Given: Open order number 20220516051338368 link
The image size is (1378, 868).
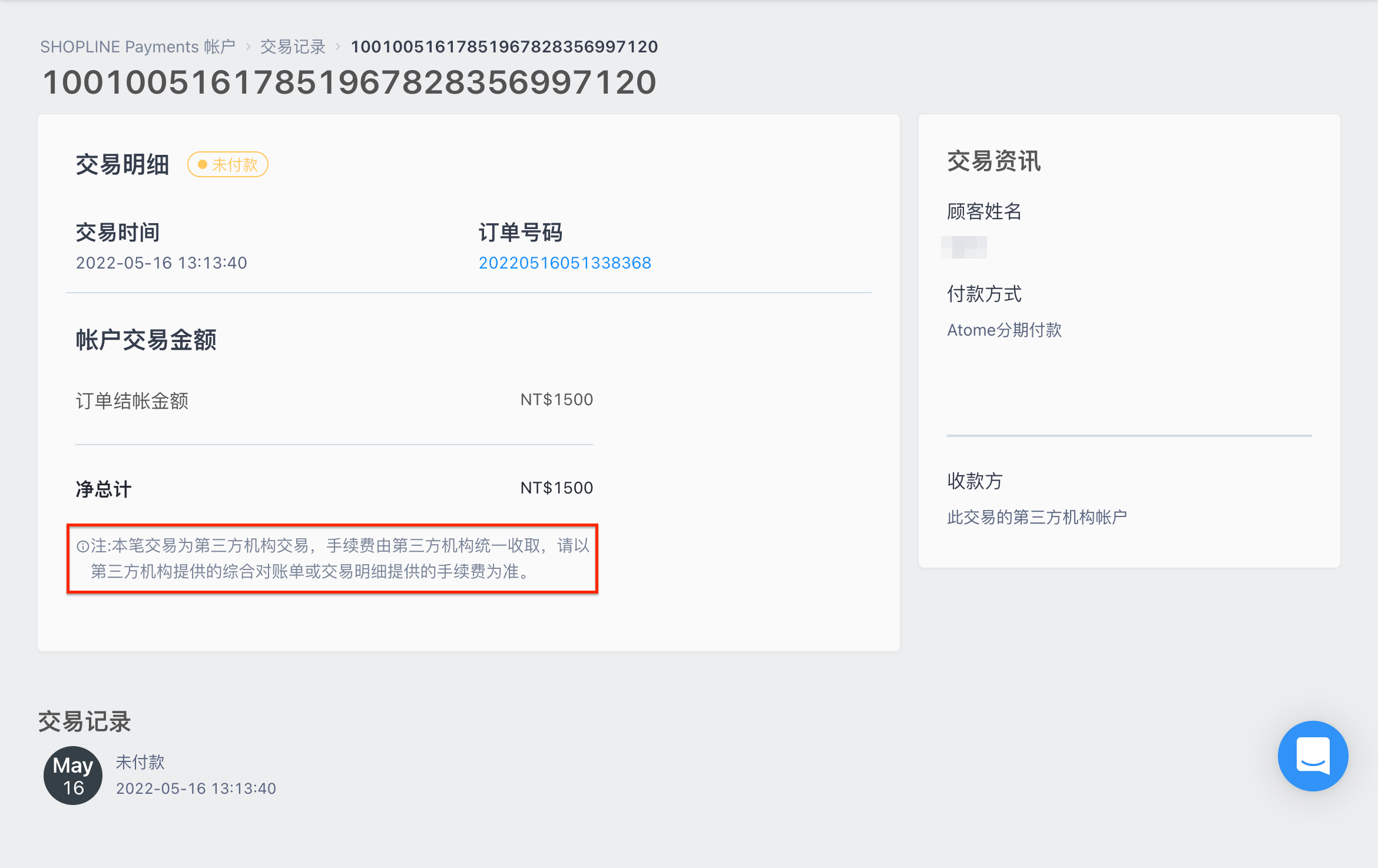Looking at the screenshot, I should 565,263.
